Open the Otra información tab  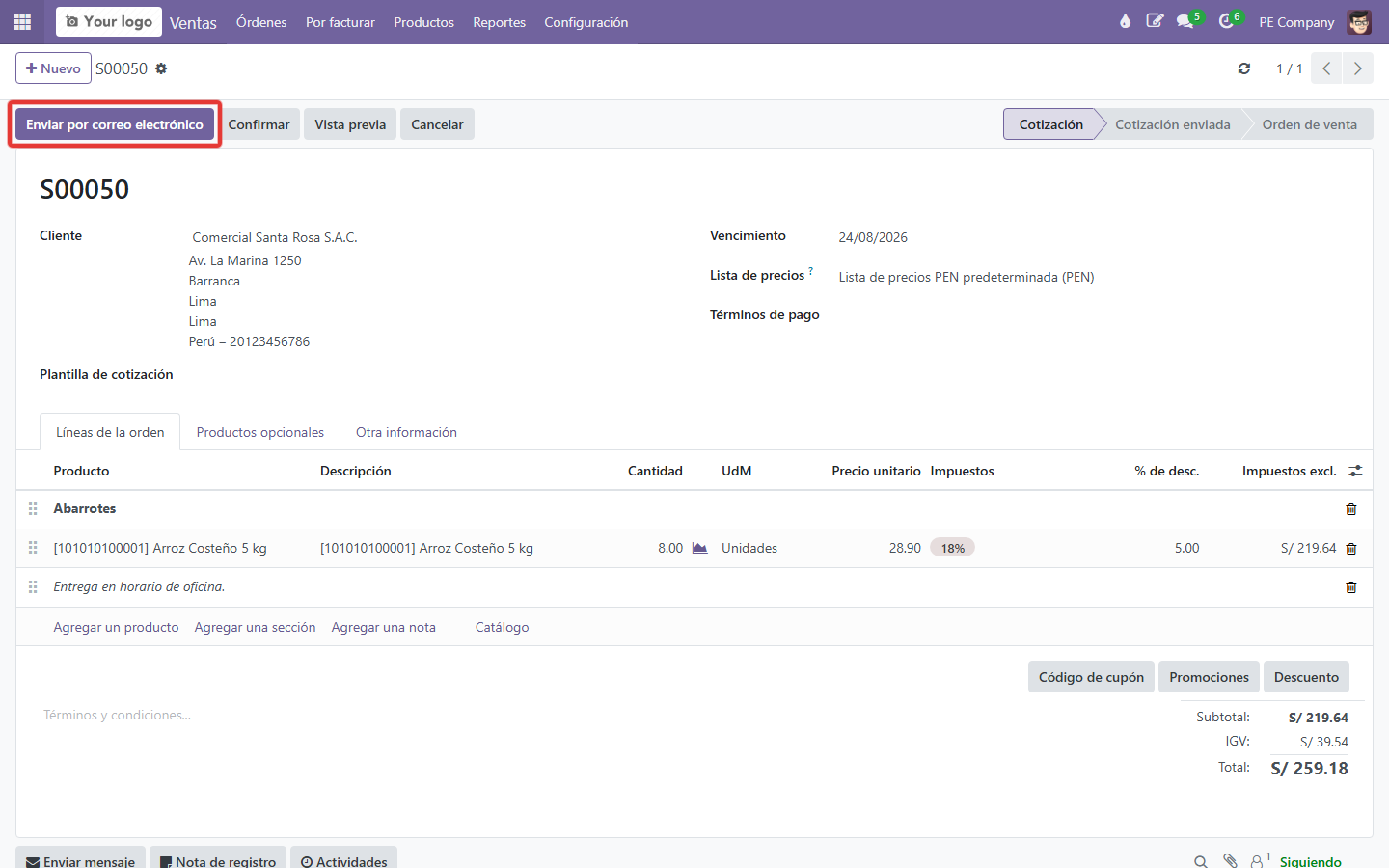pyautogui.click(x=406, y=432)
